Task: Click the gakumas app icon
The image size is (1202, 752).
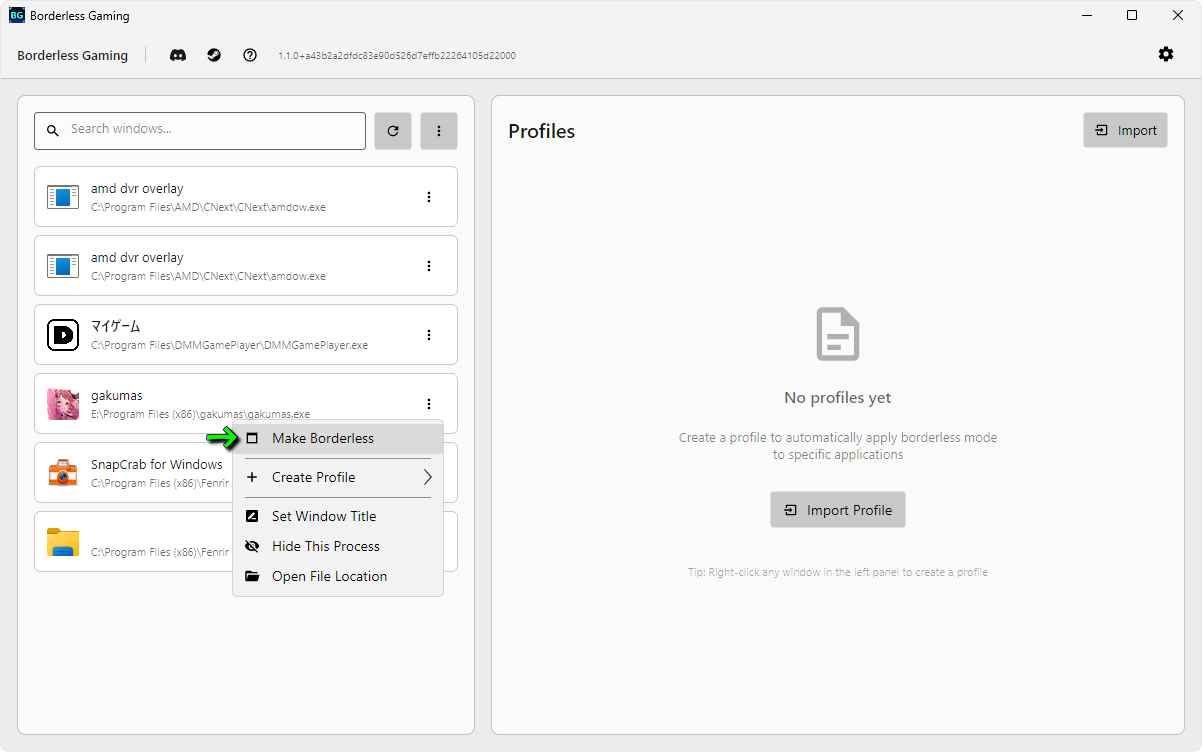Action: coord(63,404)
